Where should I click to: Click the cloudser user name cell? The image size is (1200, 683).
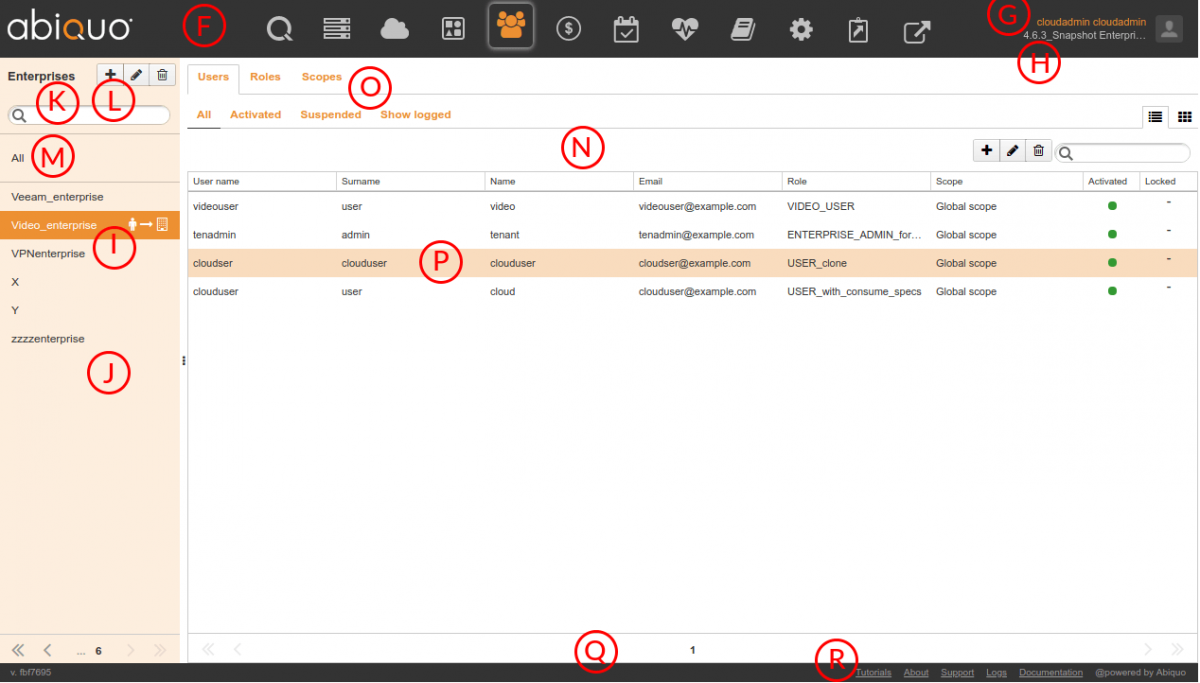215,264
